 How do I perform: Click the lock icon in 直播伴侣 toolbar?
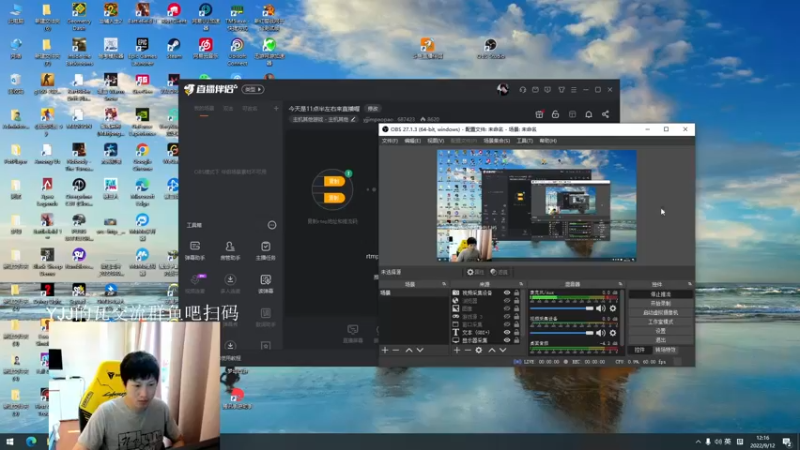click(556, 114)
